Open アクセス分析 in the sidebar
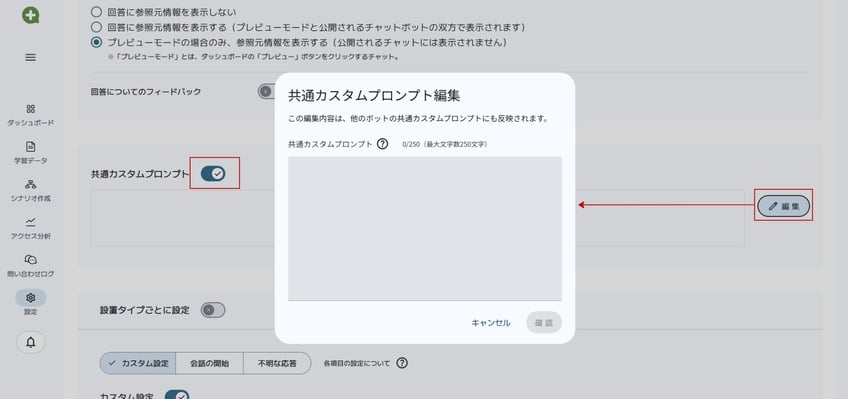 (x=31, y=229)
